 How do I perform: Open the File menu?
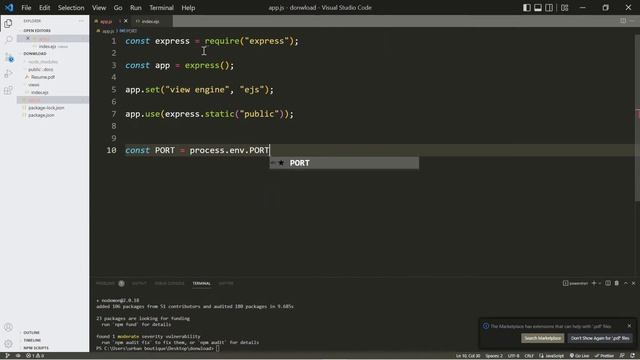coord(26,8)
